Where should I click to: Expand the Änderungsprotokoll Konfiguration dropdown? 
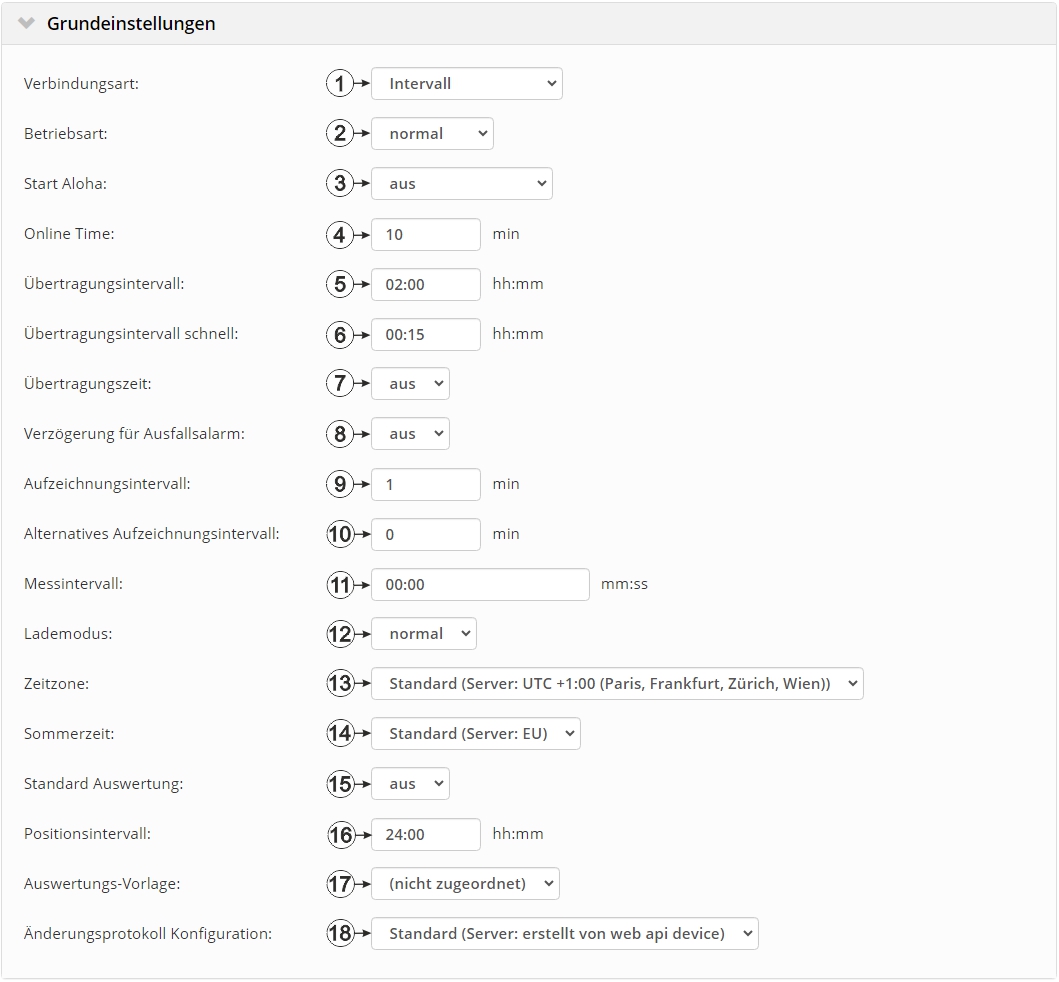(x=564, y=934)
